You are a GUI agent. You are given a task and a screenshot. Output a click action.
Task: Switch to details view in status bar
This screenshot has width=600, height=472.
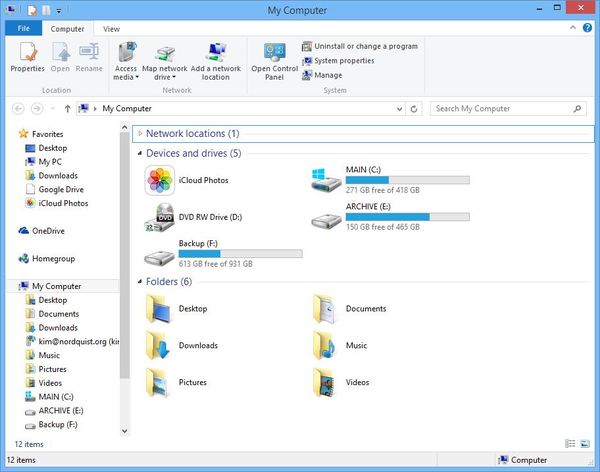(570, 443)
